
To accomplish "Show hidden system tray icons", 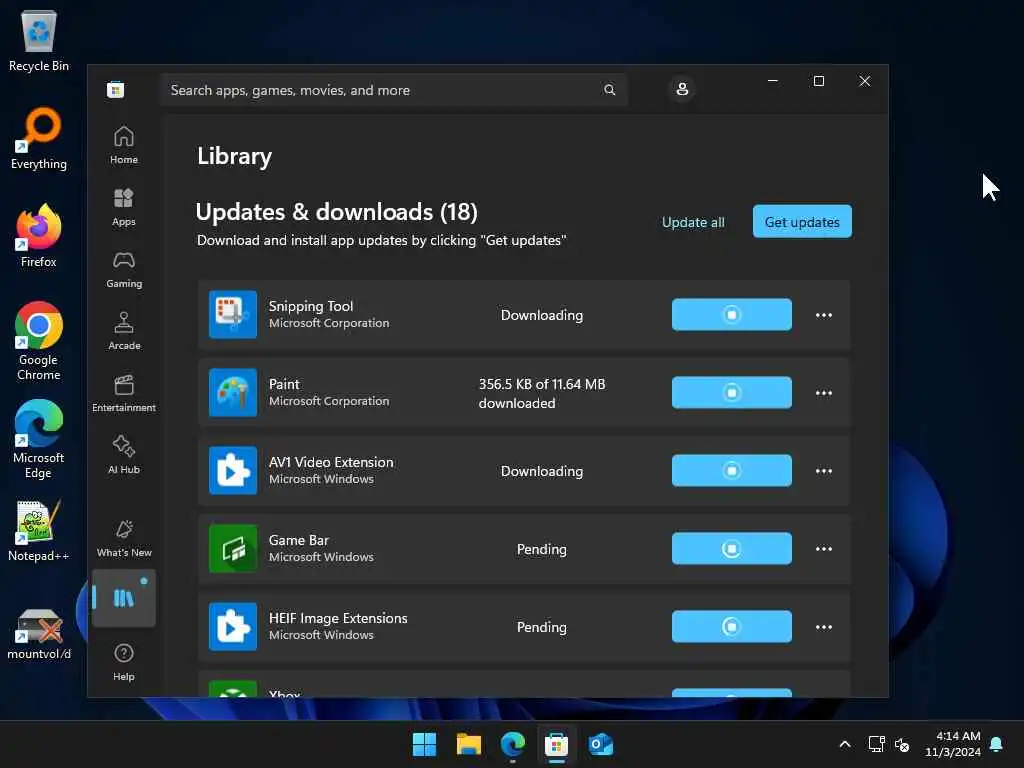I will pos(844,744).
